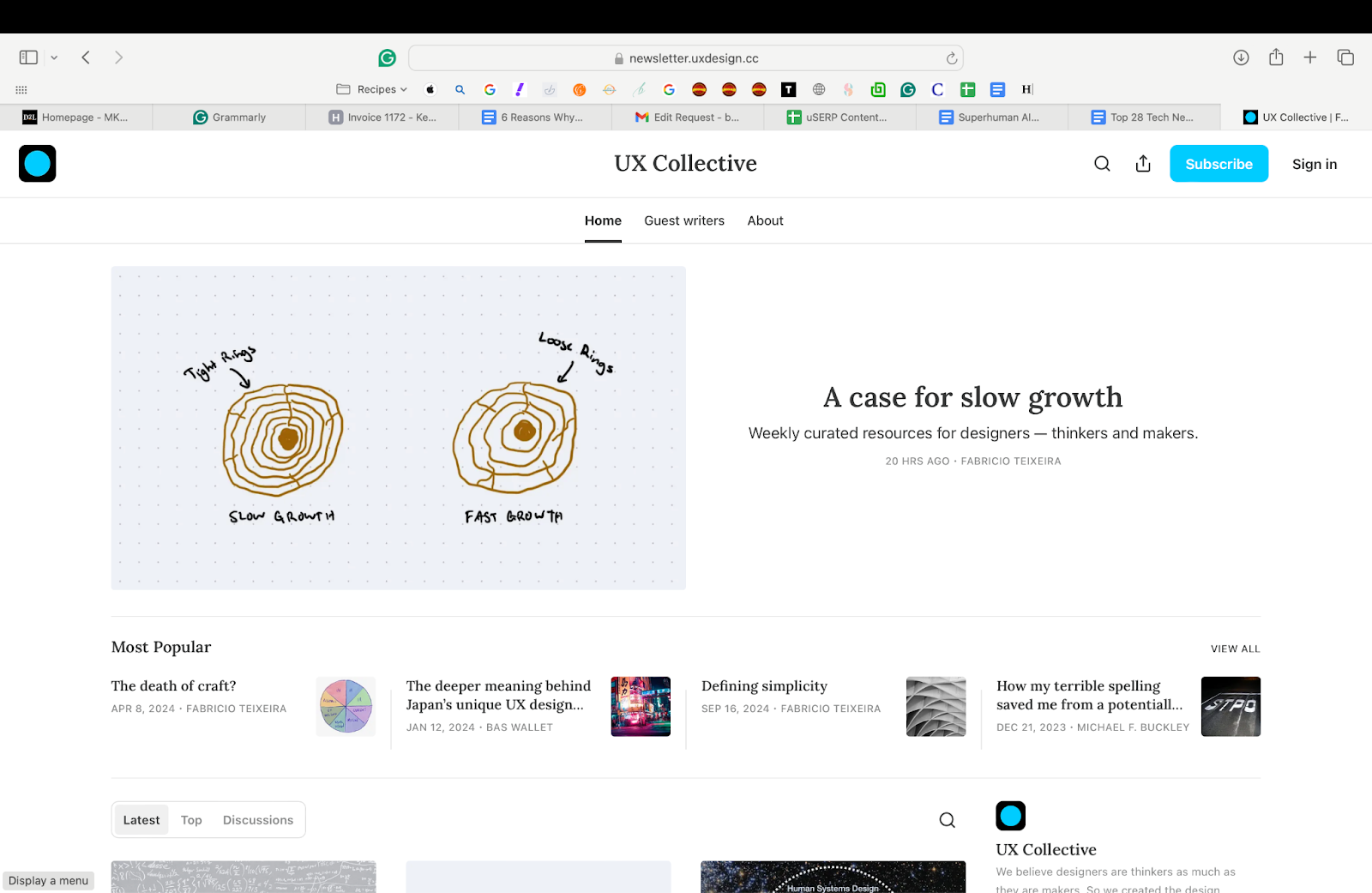Open the Safari downloads icon
The image size is (1372, 893).
pyautogui.click(x=1241, y=57)
